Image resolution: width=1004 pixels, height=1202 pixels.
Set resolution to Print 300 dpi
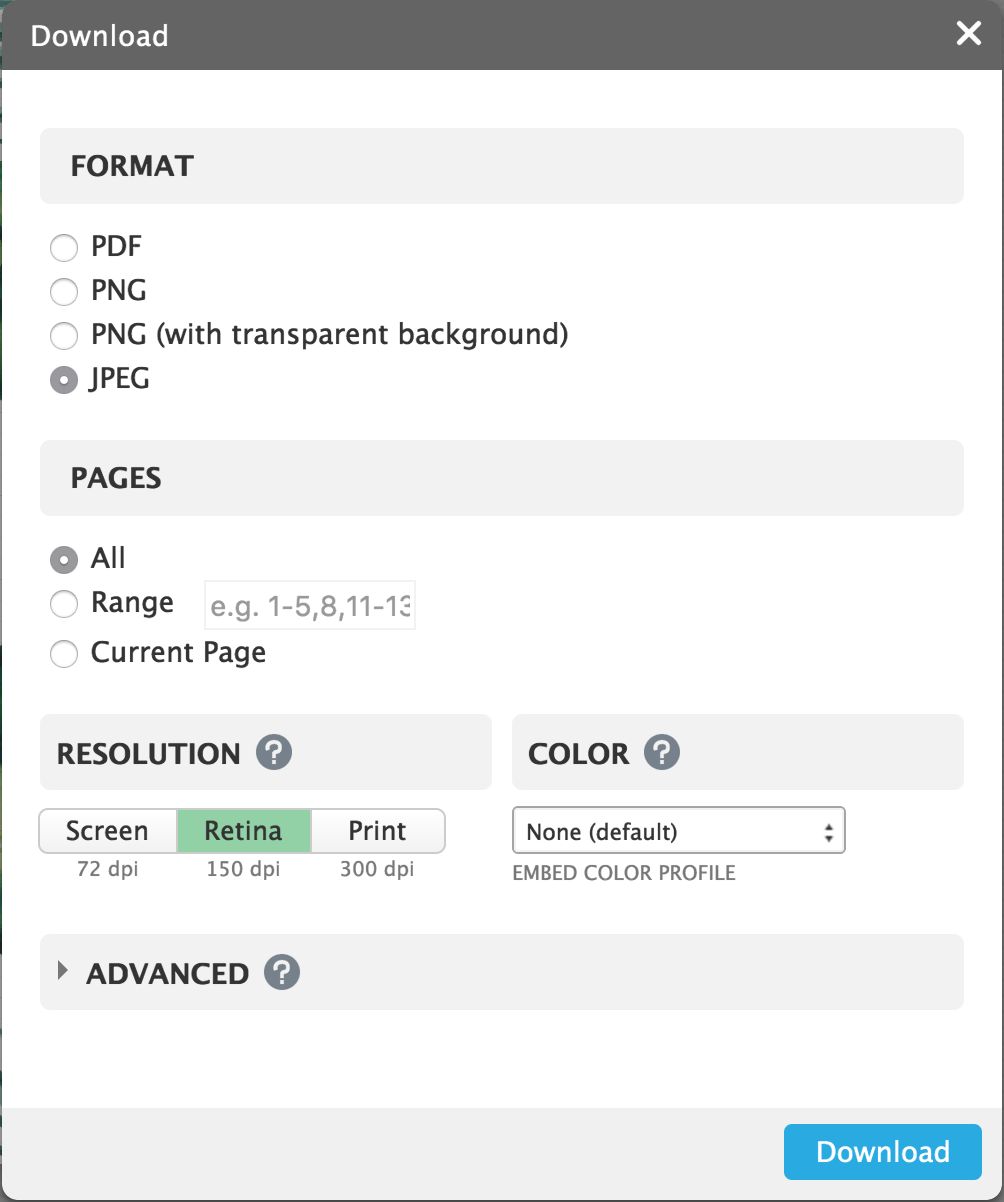pos(378,831)
